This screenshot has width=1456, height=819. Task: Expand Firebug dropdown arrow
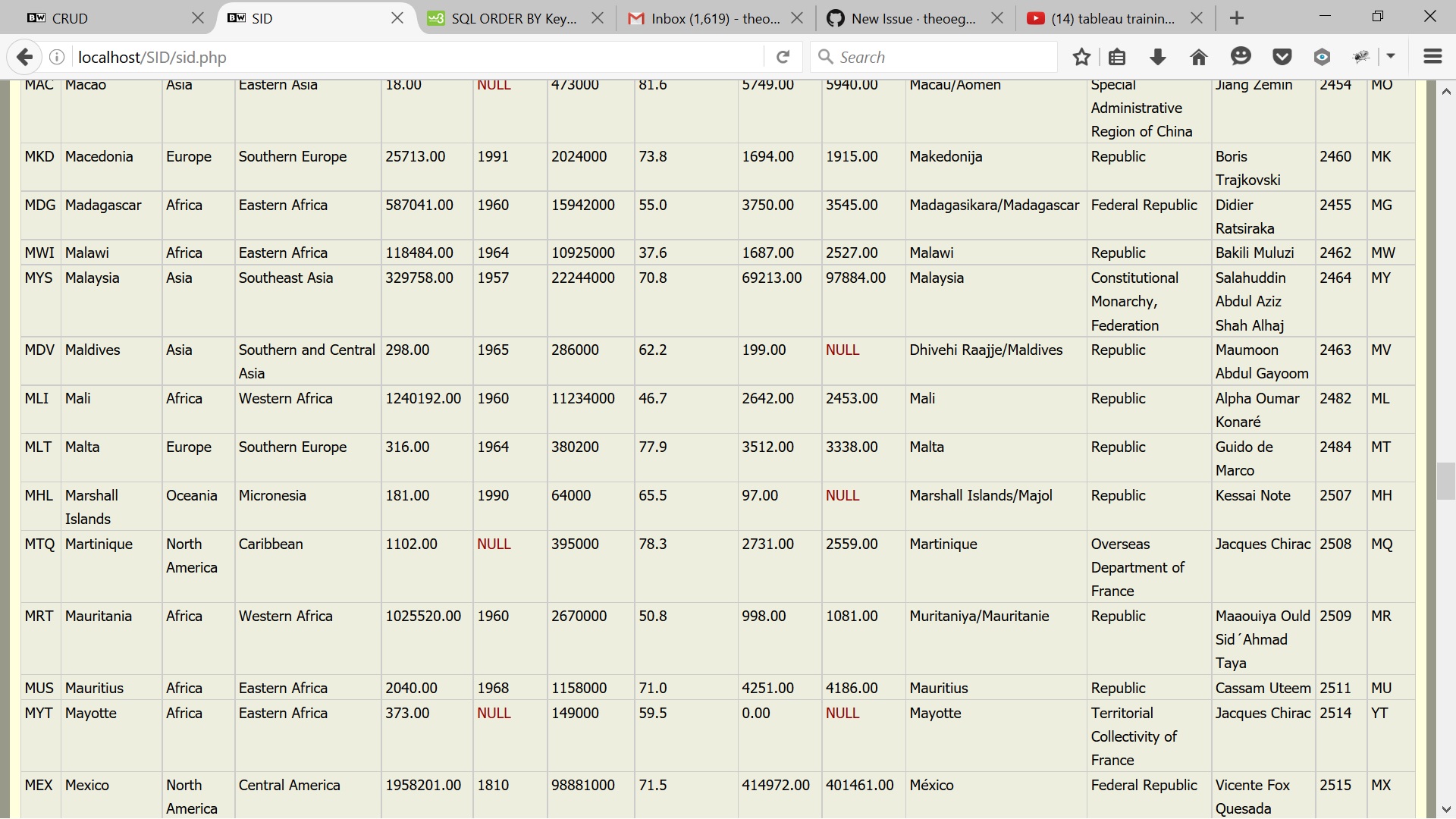[x=1391, y=57]
